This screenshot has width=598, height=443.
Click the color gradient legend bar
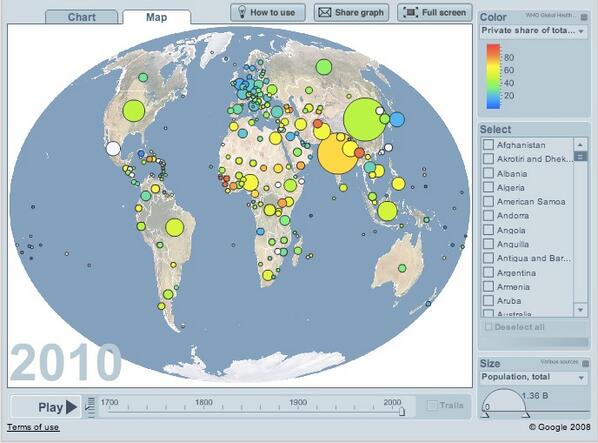point(493,76)
